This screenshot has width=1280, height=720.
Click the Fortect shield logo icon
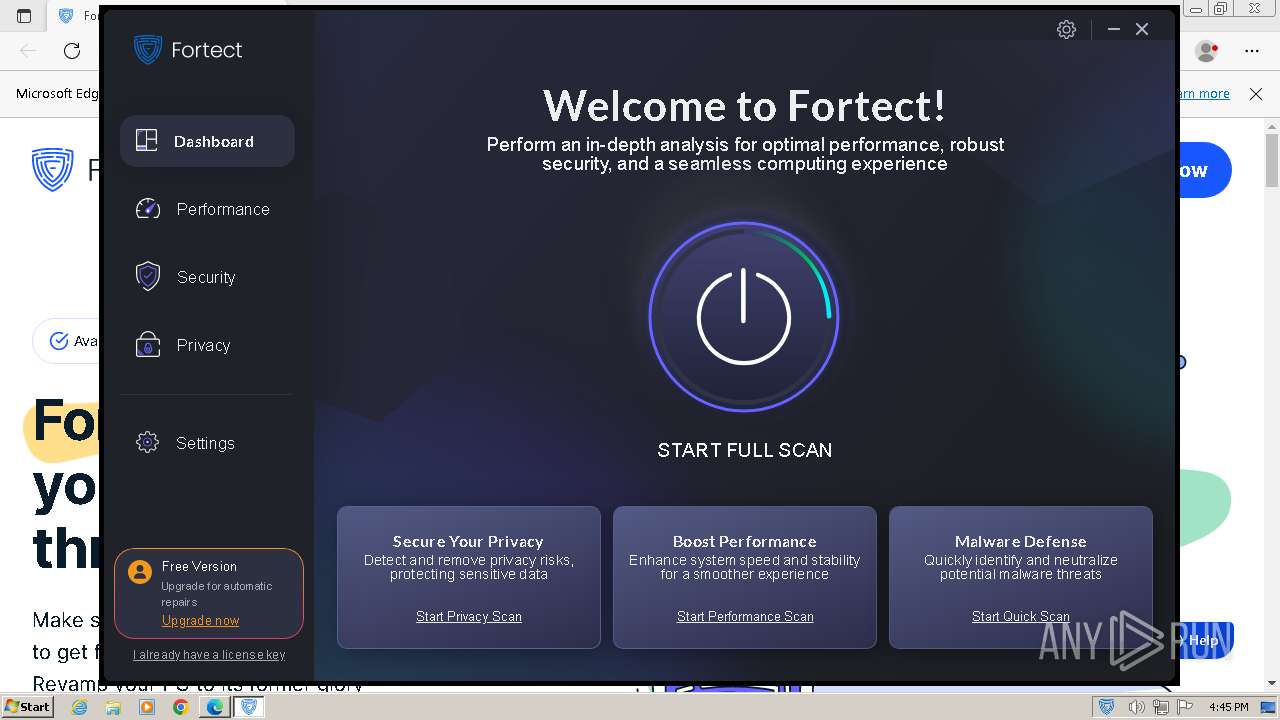148,50
